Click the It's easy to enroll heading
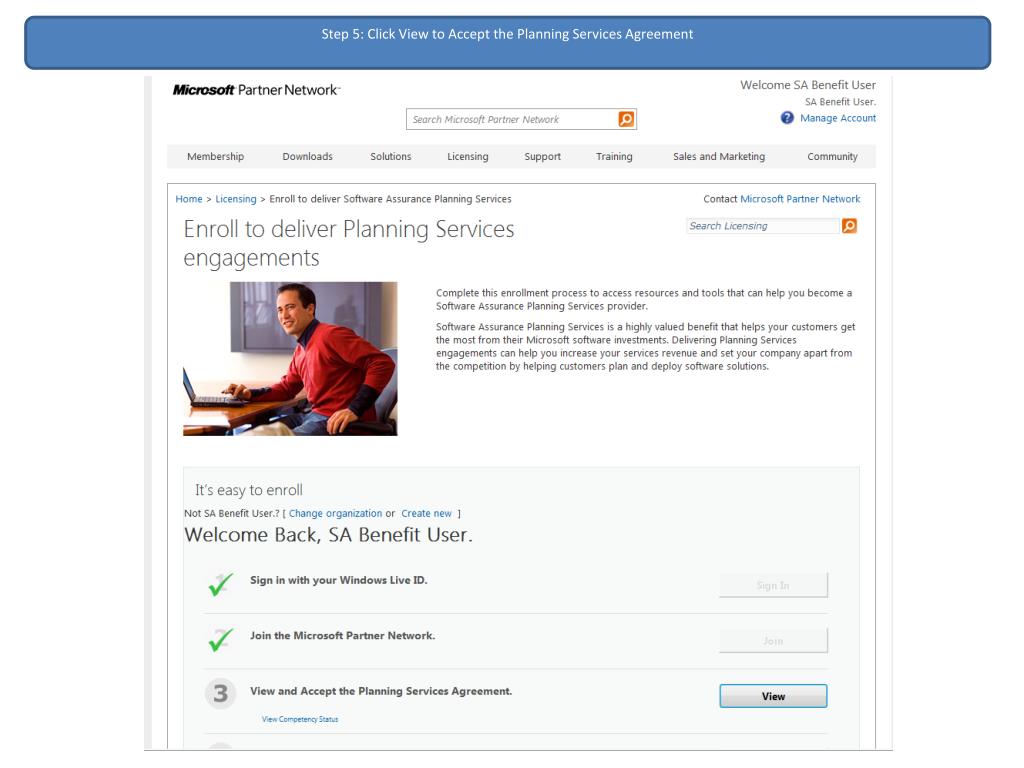The width and height of the screenshot is (1024, 768). pos(249,490)
